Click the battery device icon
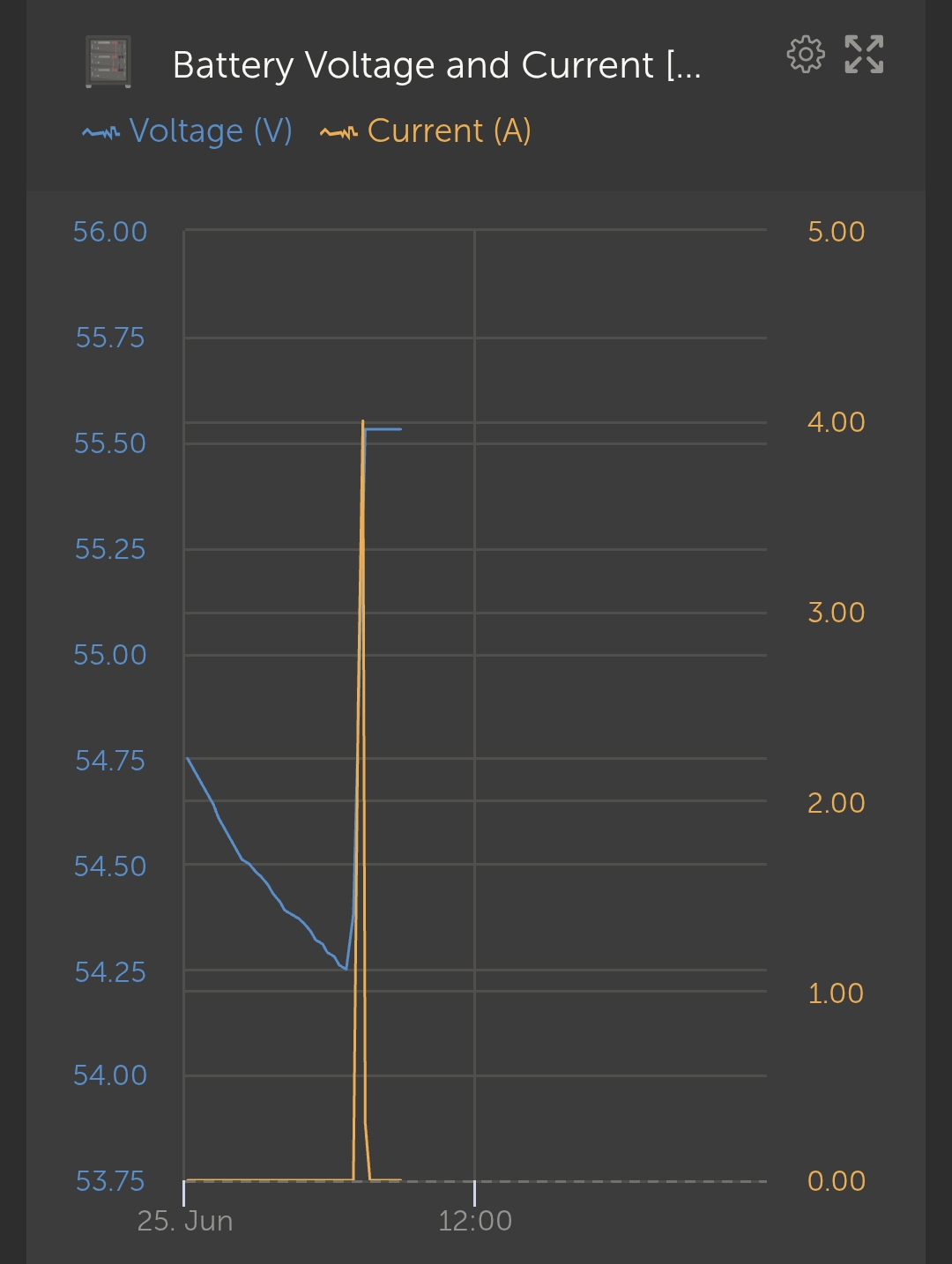Image resolution: width=952 pixels, height=1264 pixels. [108, 62]
